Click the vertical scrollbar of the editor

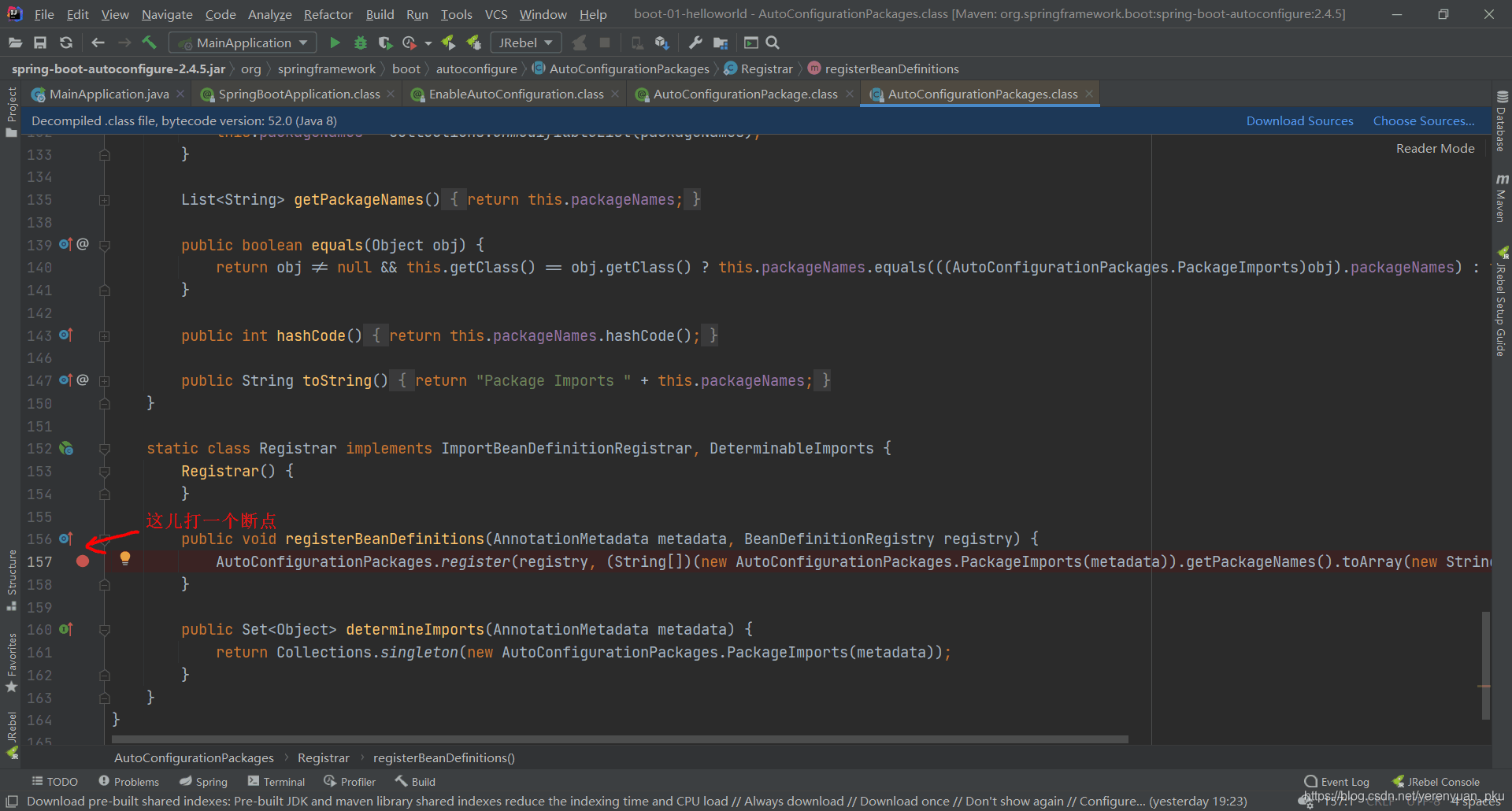click(1485, 665)
